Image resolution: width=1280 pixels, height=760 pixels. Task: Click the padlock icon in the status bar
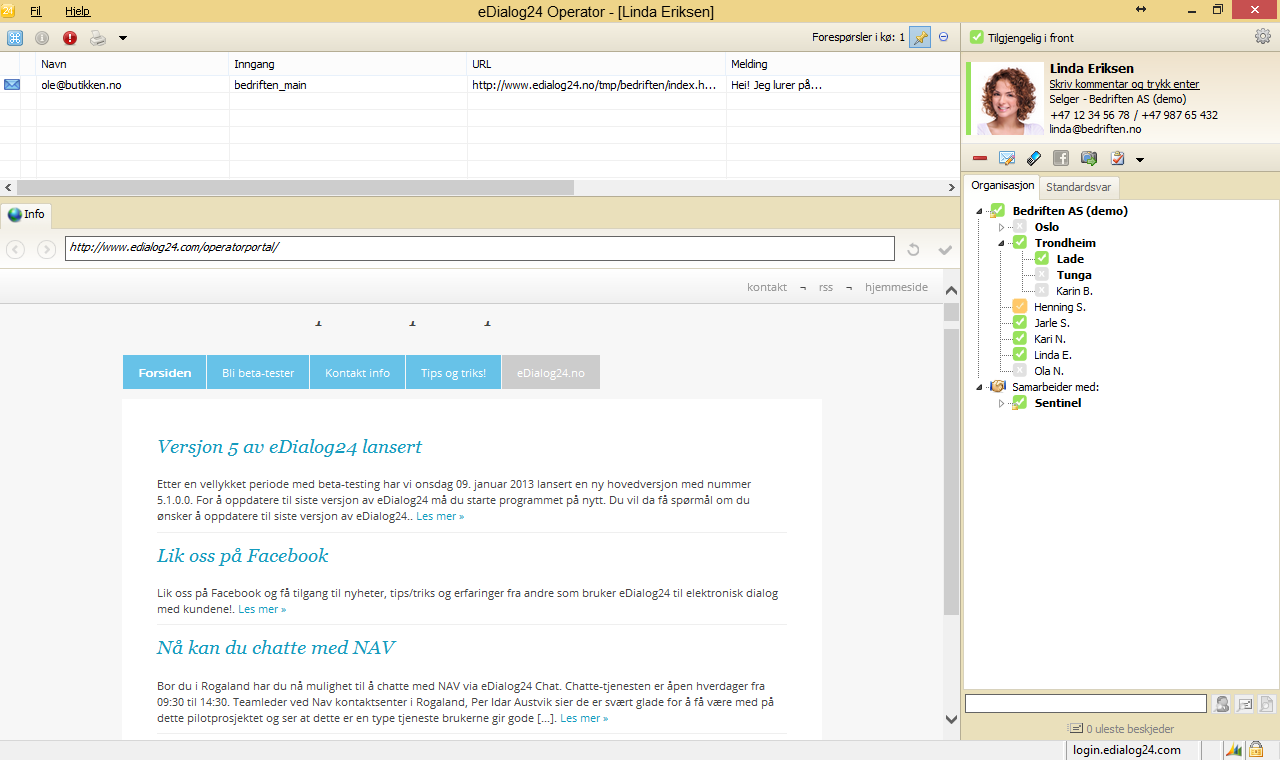pyautogui.click(x=1255, y=750)
